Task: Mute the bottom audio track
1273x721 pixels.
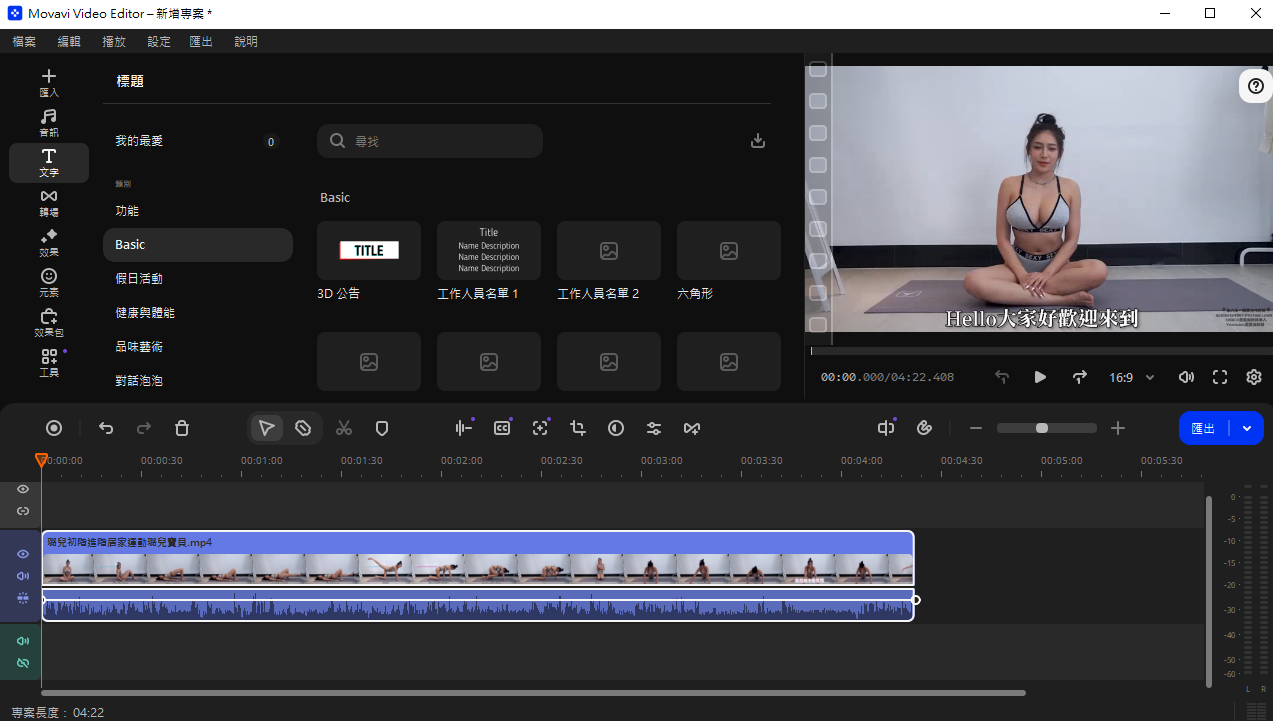Action: [23, 641]
